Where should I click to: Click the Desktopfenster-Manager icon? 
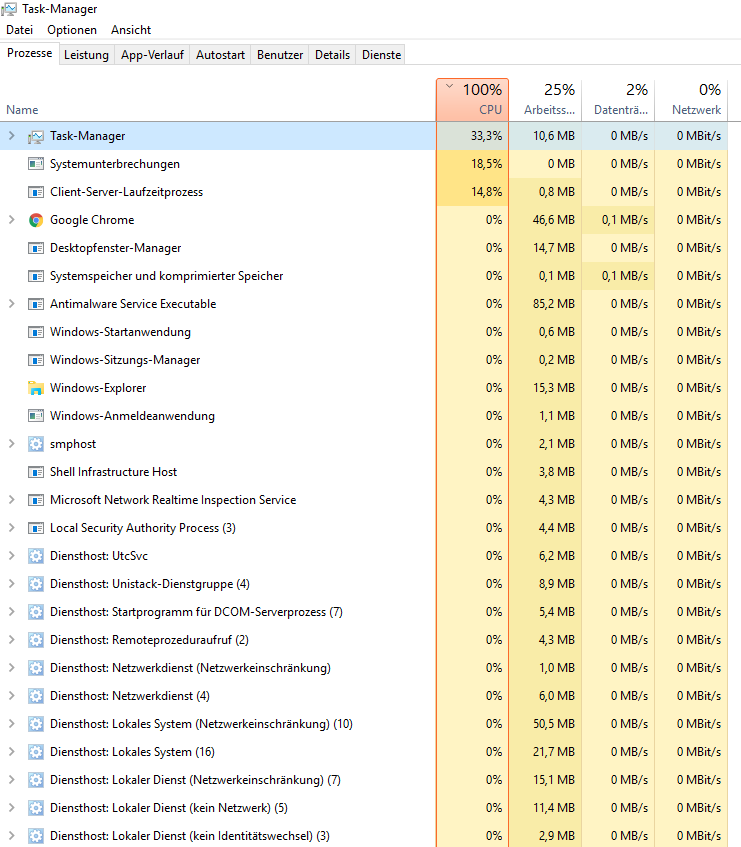(36, 248)
